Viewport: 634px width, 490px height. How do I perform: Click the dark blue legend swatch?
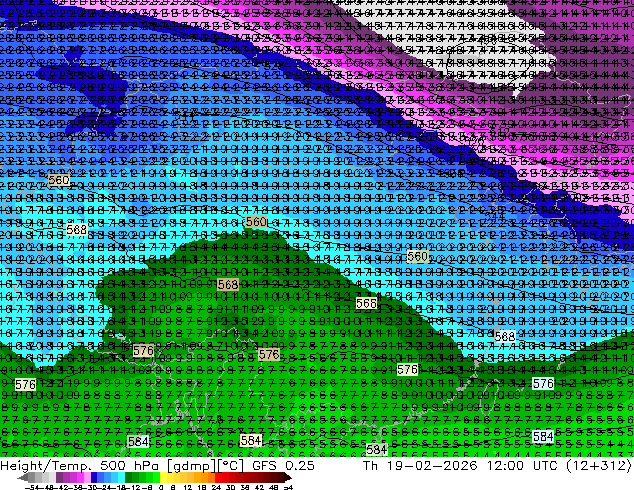[x=94, y=477]
